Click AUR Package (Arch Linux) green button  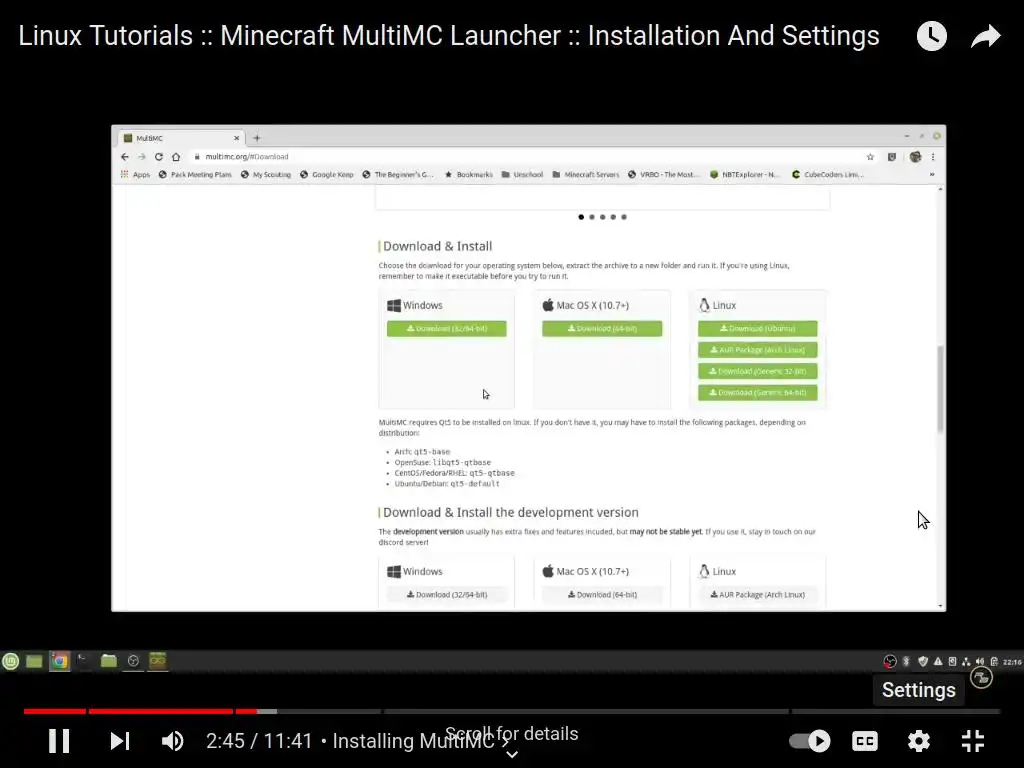click(758, 350)
